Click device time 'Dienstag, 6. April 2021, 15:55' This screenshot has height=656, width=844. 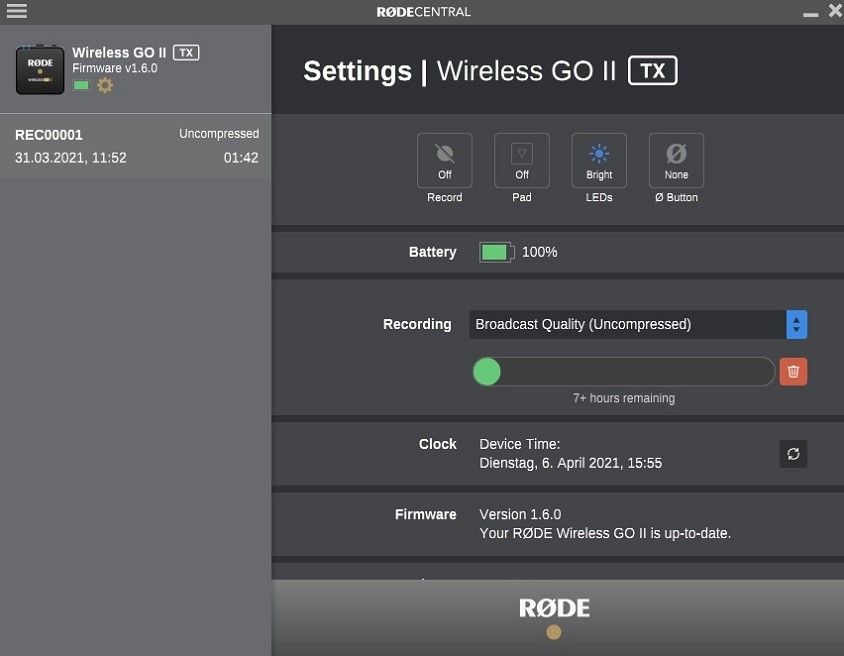(571, 463)
